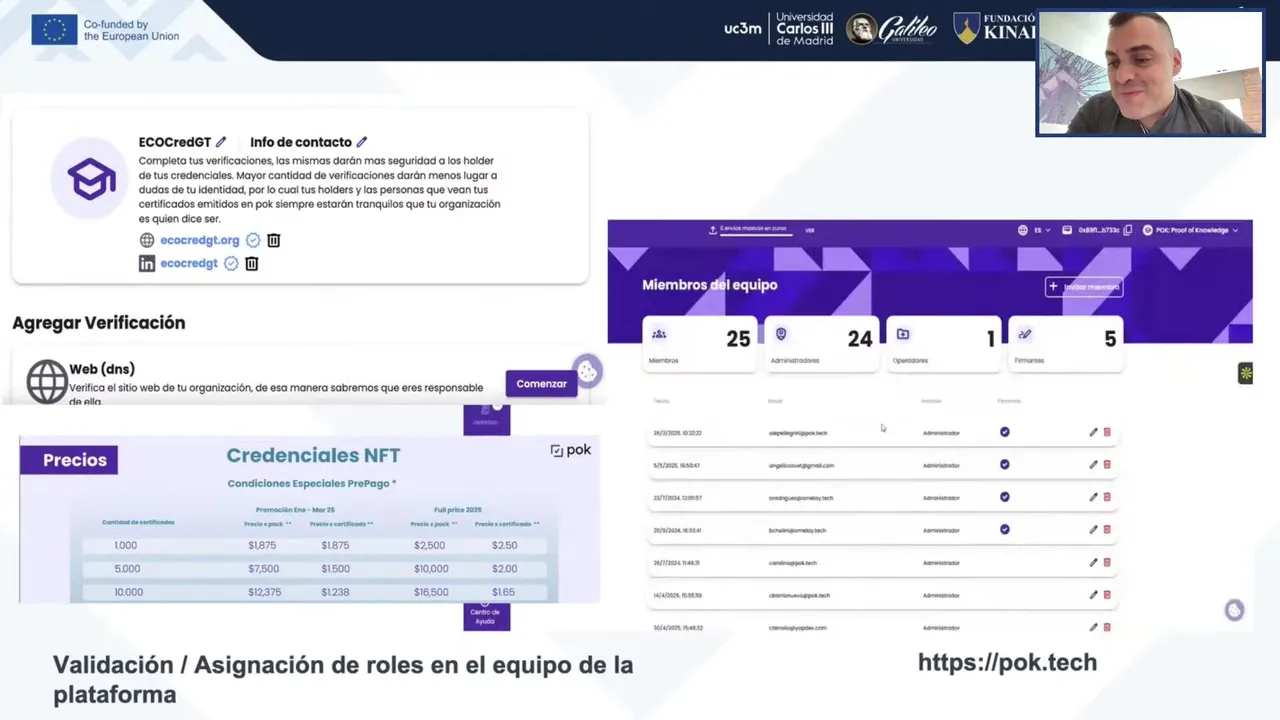Image resolution: width=1280 pixels, height=720 pixels.
Task: Open the LinkedIn icon next to ecocredgt
Action: [x=147, y=263]
